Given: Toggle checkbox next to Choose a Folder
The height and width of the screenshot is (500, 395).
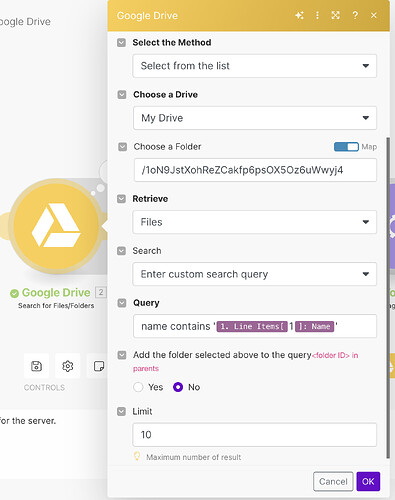Looking at the screenshot, I should tap(122, 147).
